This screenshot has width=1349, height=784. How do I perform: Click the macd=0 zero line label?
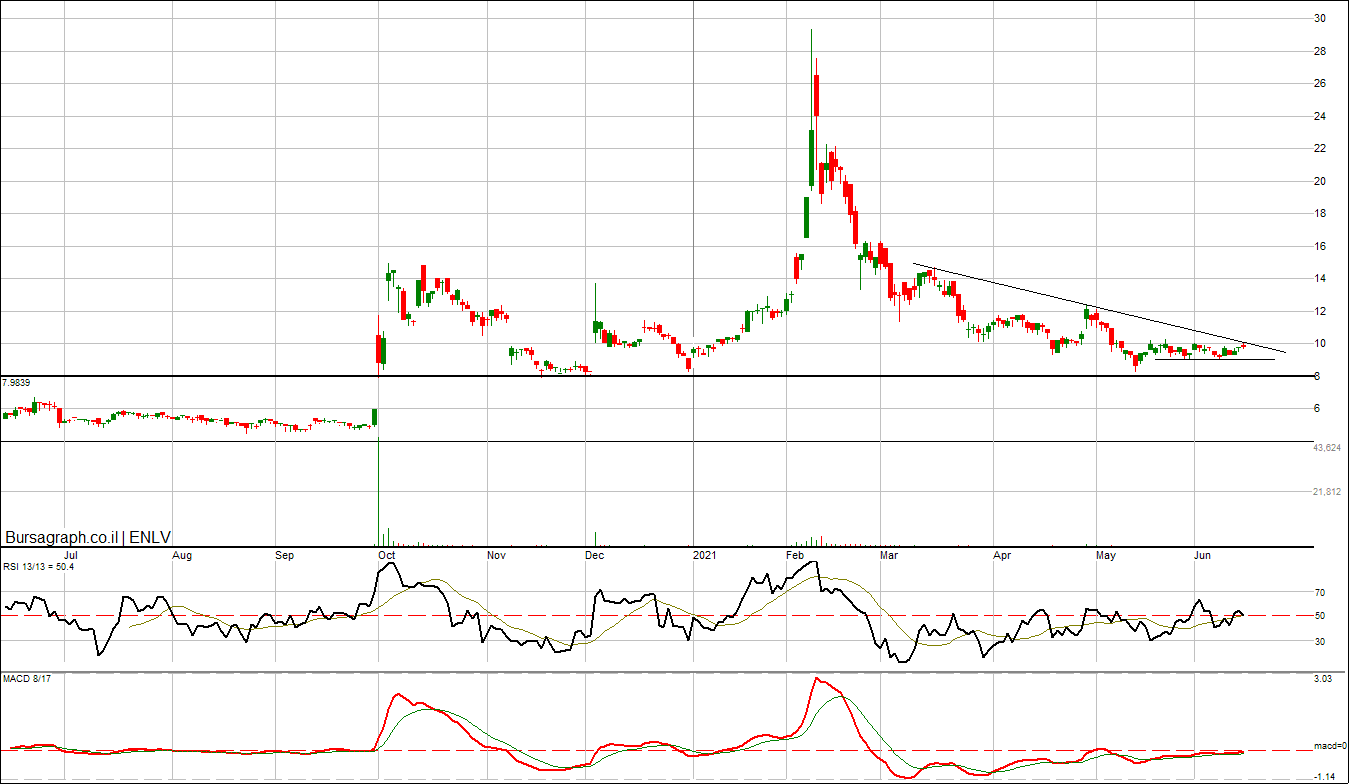(x=1330, y=747)
